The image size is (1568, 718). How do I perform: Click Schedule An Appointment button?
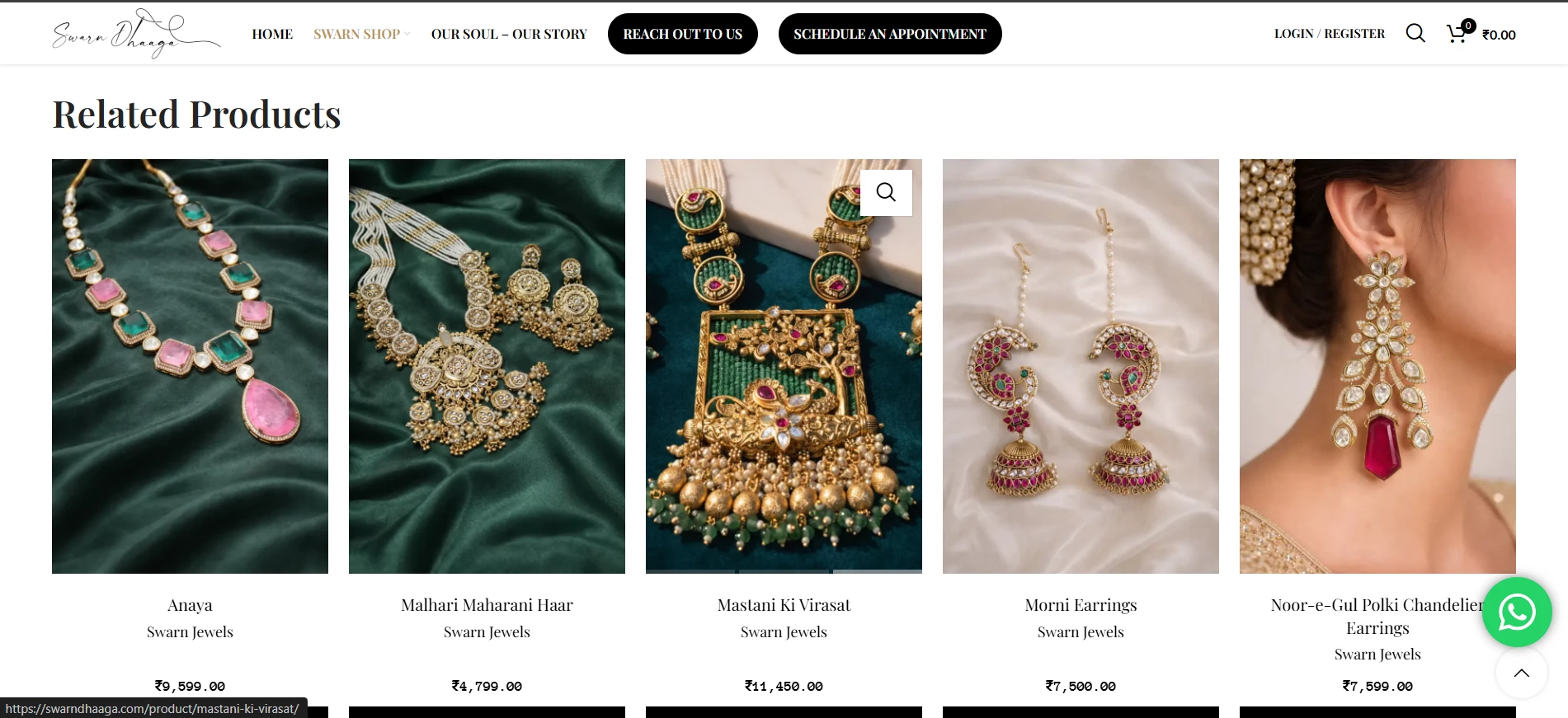[890, 34]
